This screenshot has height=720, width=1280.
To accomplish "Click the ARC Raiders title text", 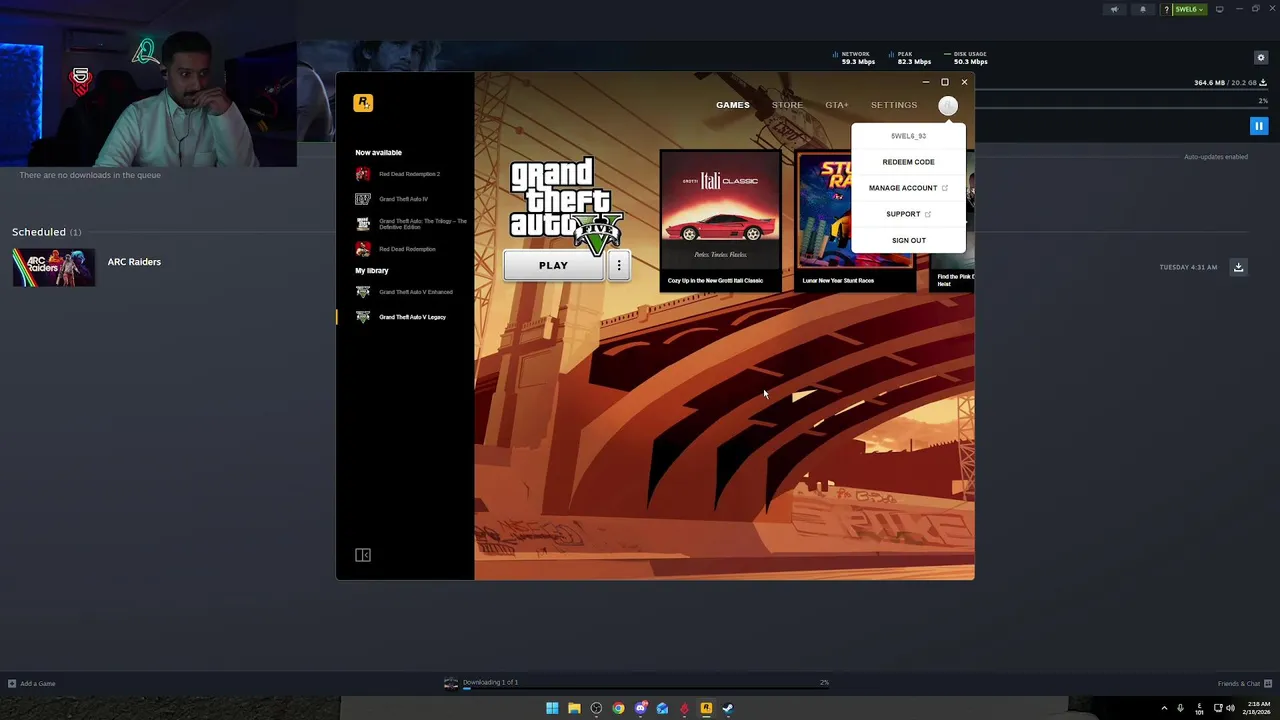I will click(x=134, y=262).
